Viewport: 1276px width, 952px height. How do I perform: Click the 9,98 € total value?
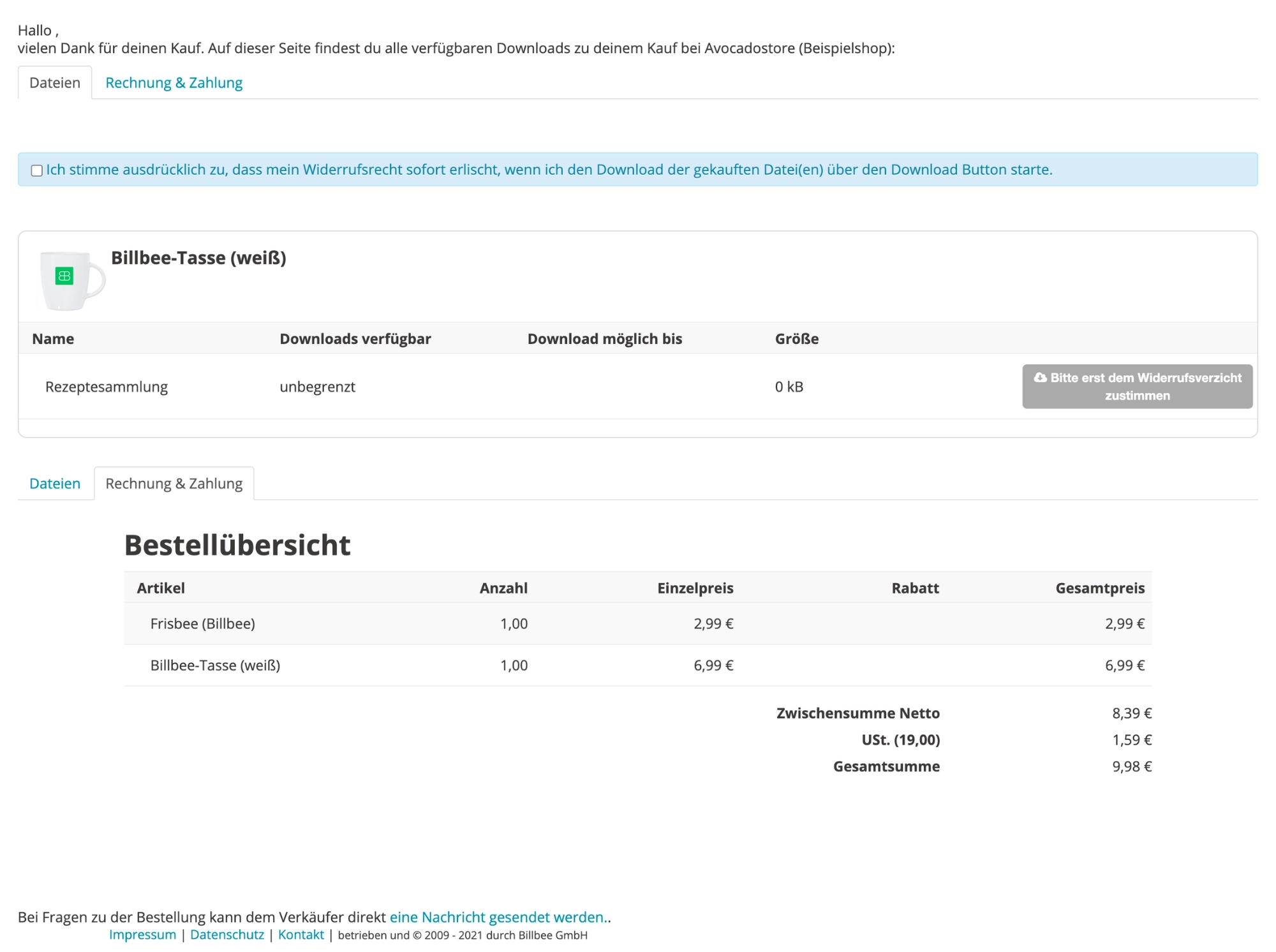(x=1132, y=766)
